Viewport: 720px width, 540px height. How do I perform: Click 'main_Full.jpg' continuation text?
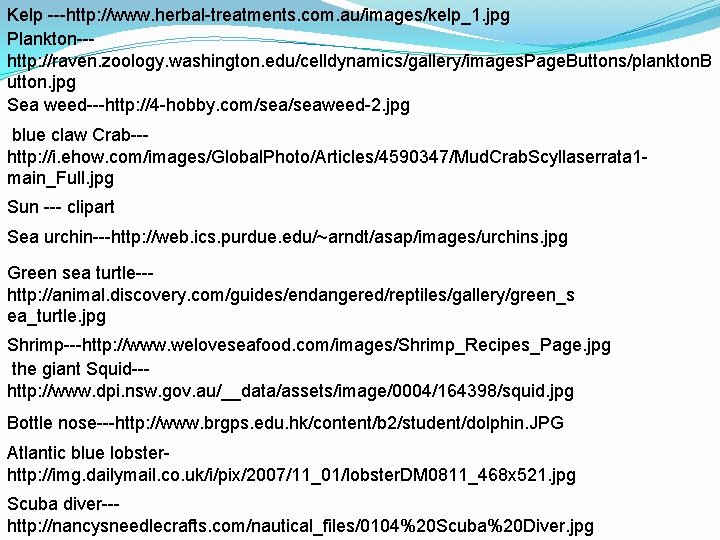[60, 179]
